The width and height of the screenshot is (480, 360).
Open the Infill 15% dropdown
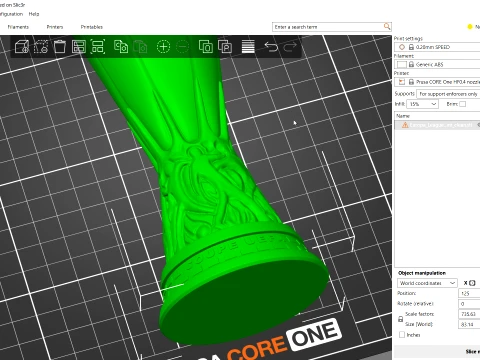(x=422, y=104)
